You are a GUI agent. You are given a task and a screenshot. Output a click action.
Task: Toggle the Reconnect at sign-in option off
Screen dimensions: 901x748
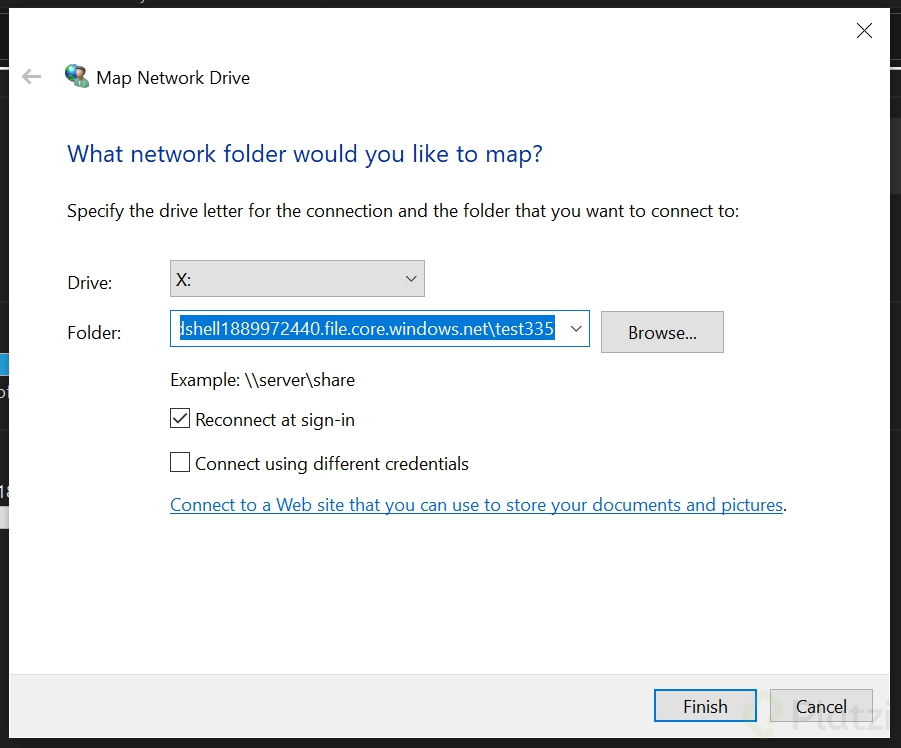pos(180,418)
